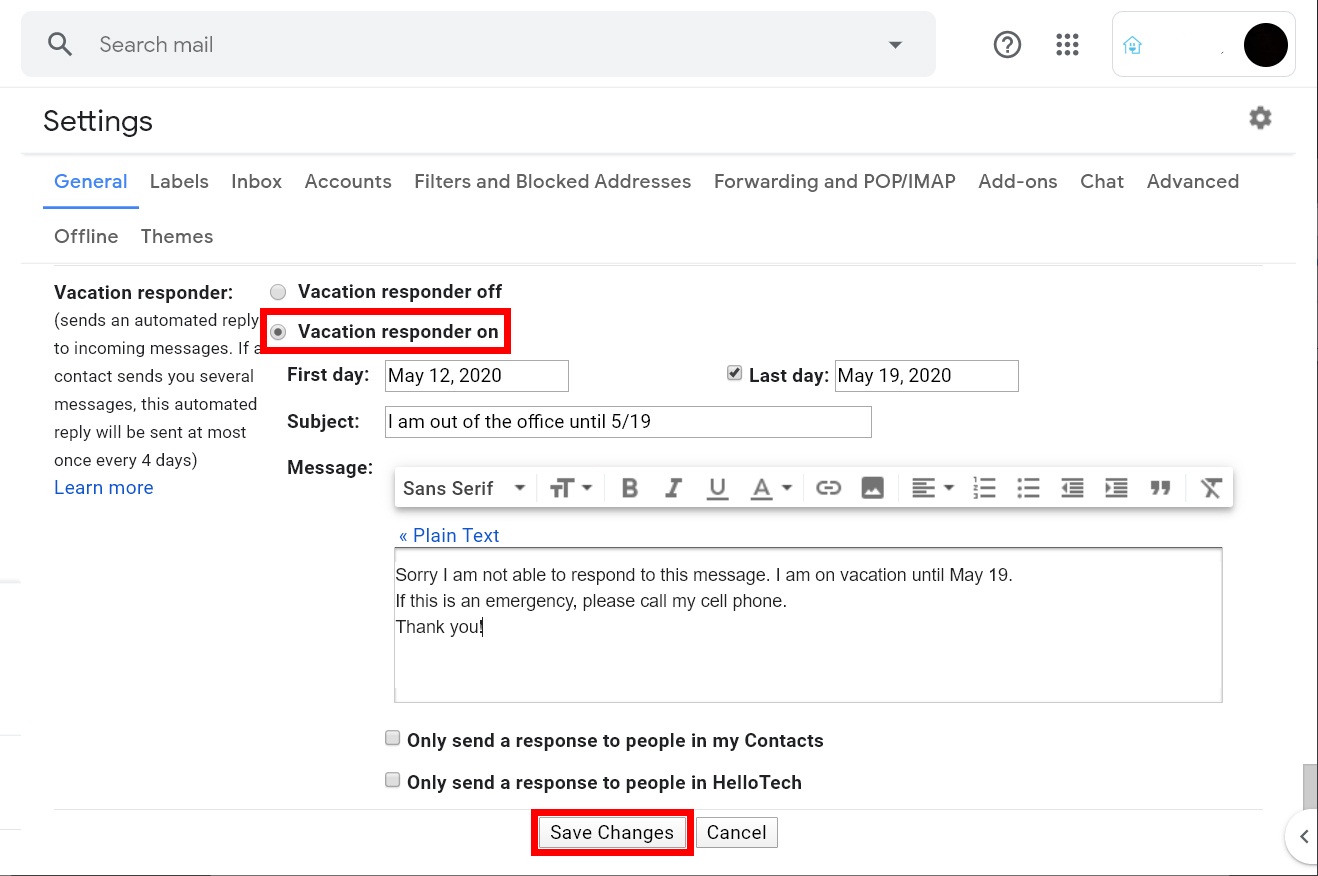The height and width of the screenshot is (876, 1318).
Task: Switch to the Themes tab
Action: tap(177, 236)
